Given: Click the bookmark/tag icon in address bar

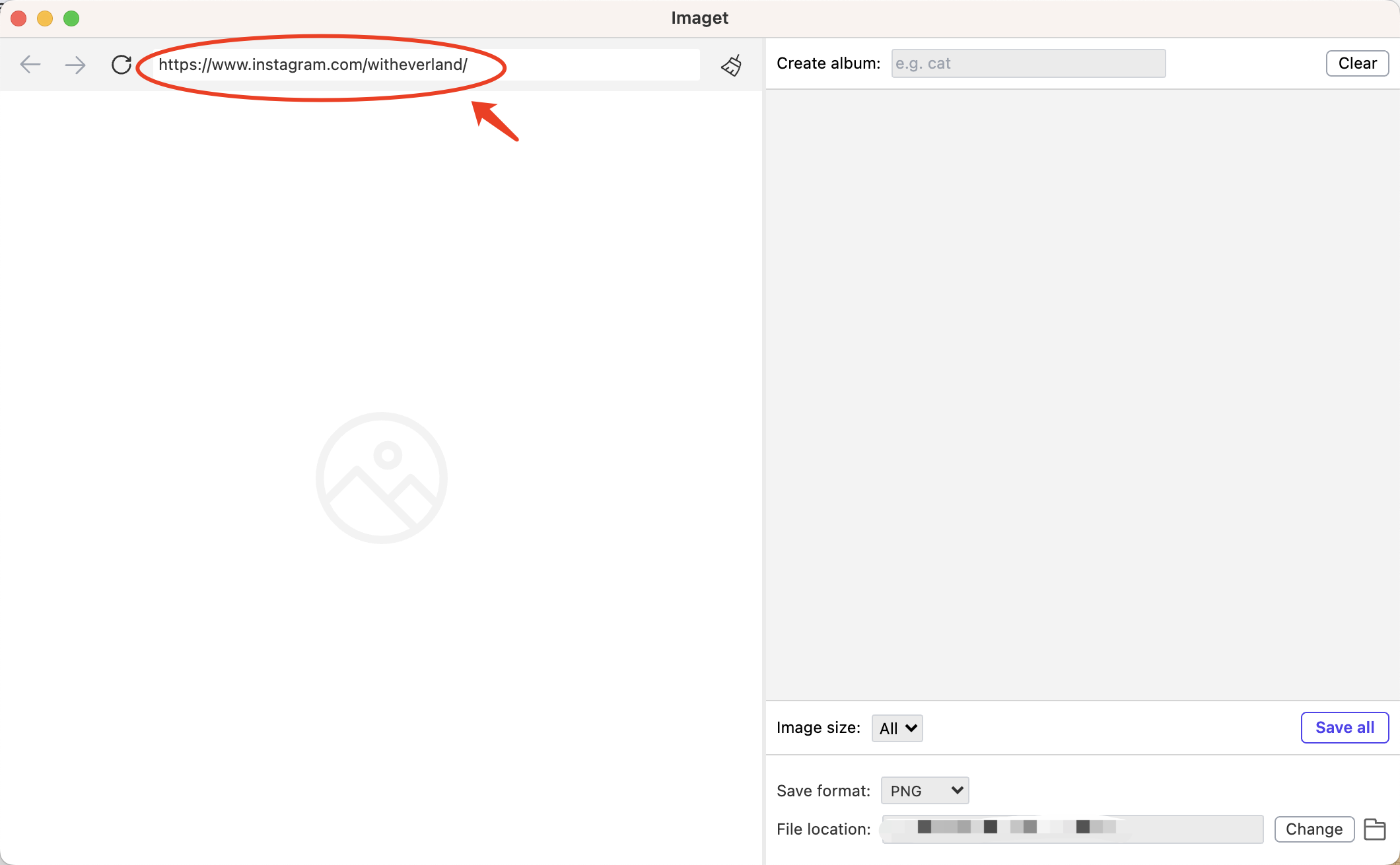Looking at the screenshot, I should point(731,64).
